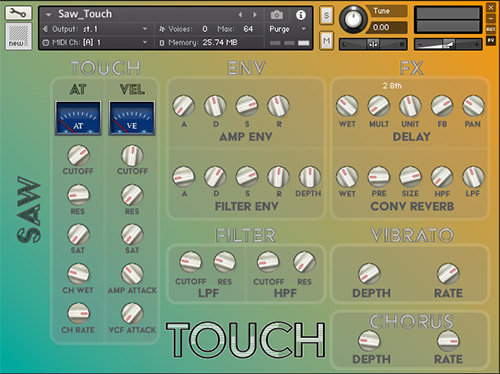
Task: Click the DELAY UNIT knob
Action: point(410,106)
